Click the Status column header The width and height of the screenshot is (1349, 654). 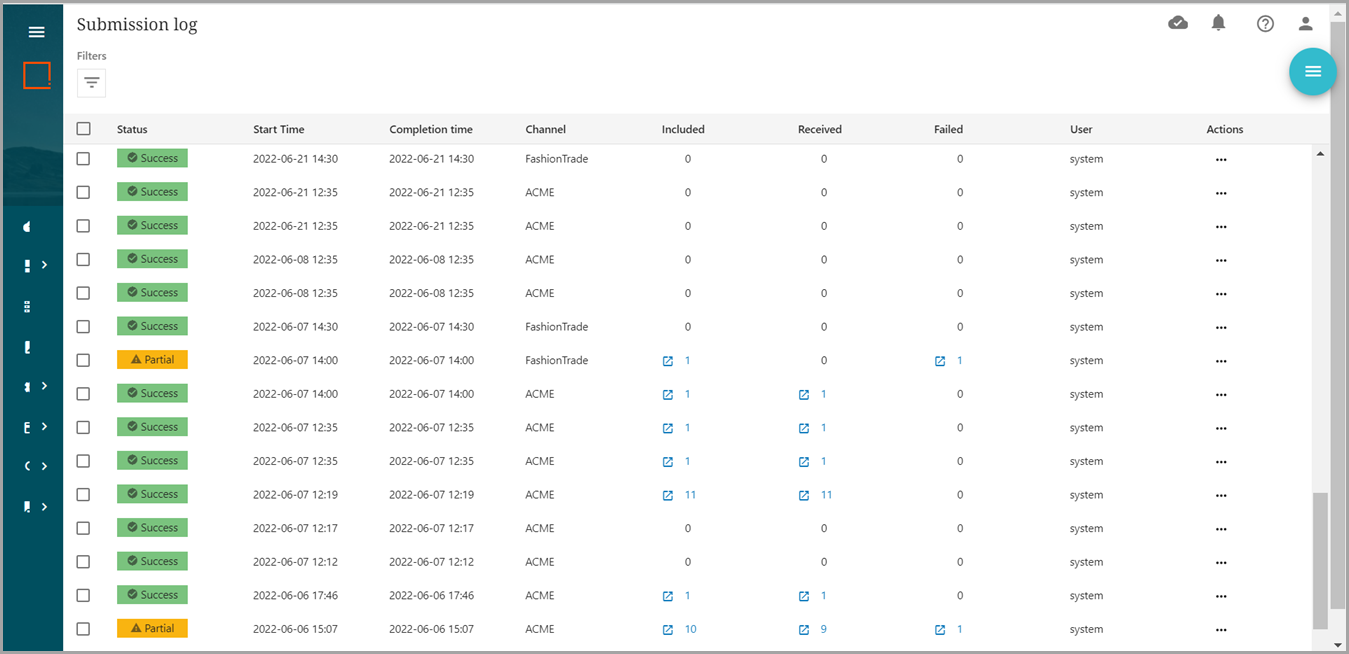point(132,129)
